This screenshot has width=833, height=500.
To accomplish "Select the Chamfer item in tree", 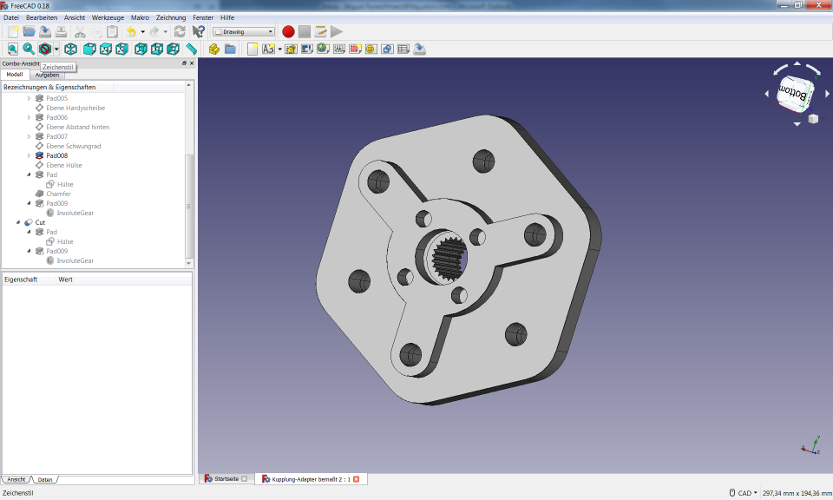I will tap(58, 194).
